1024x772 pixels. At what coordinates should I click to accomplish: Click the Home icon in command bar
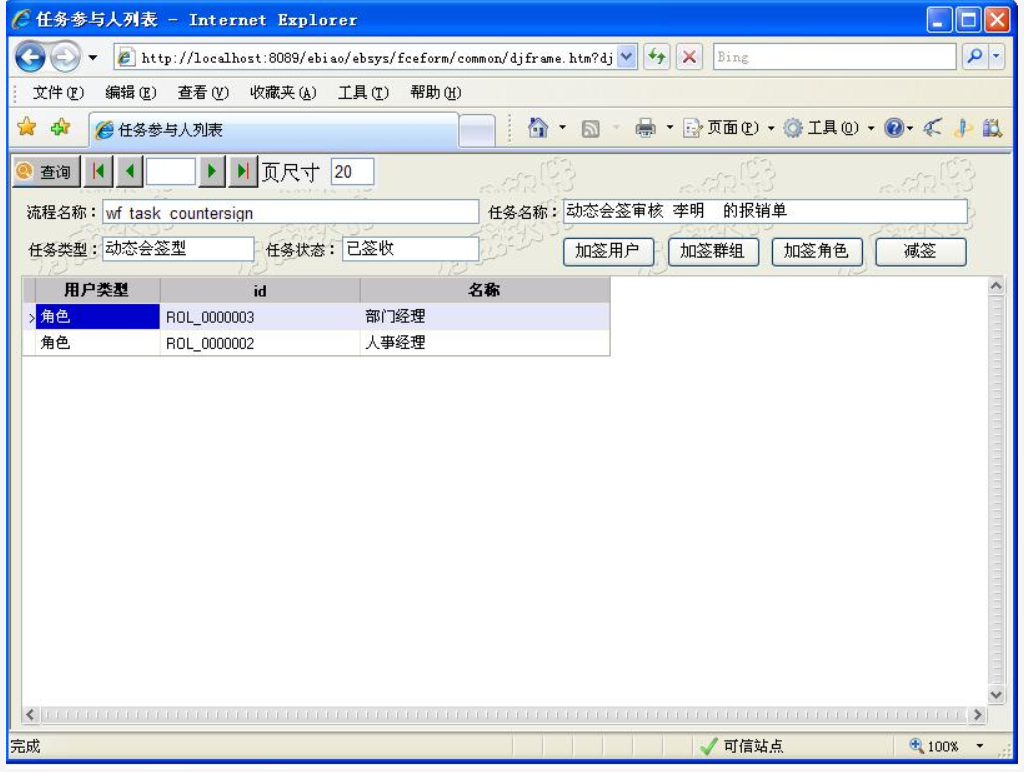click(x=537, y=127)
